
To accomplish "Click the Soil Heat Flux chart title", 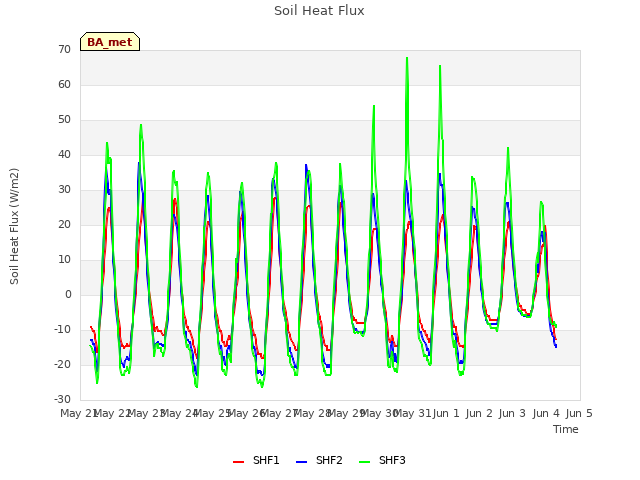I will [x=319, y=11].
